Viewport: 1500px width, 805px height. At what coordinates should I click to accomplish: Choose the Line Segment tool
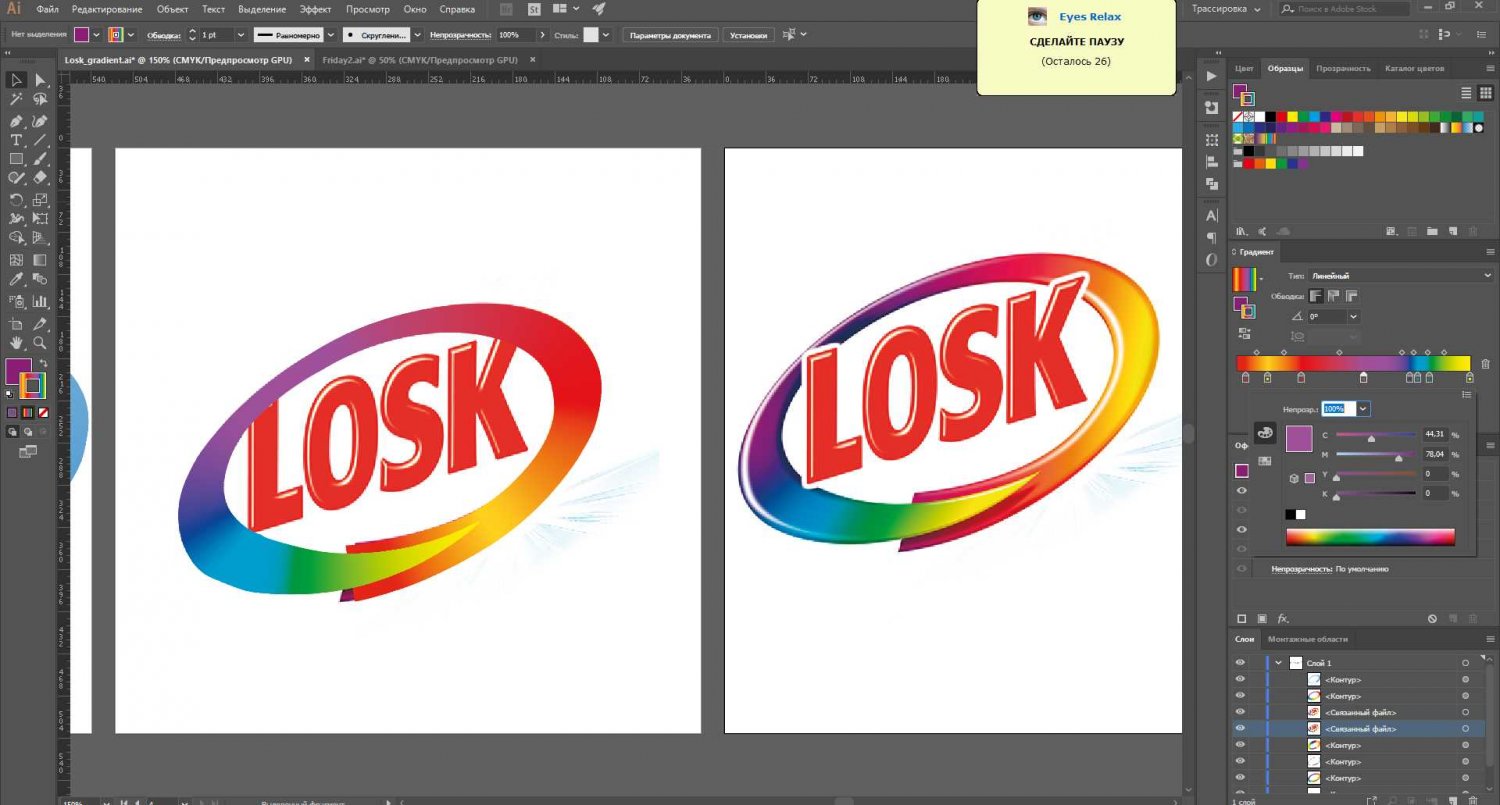[40, 140]
